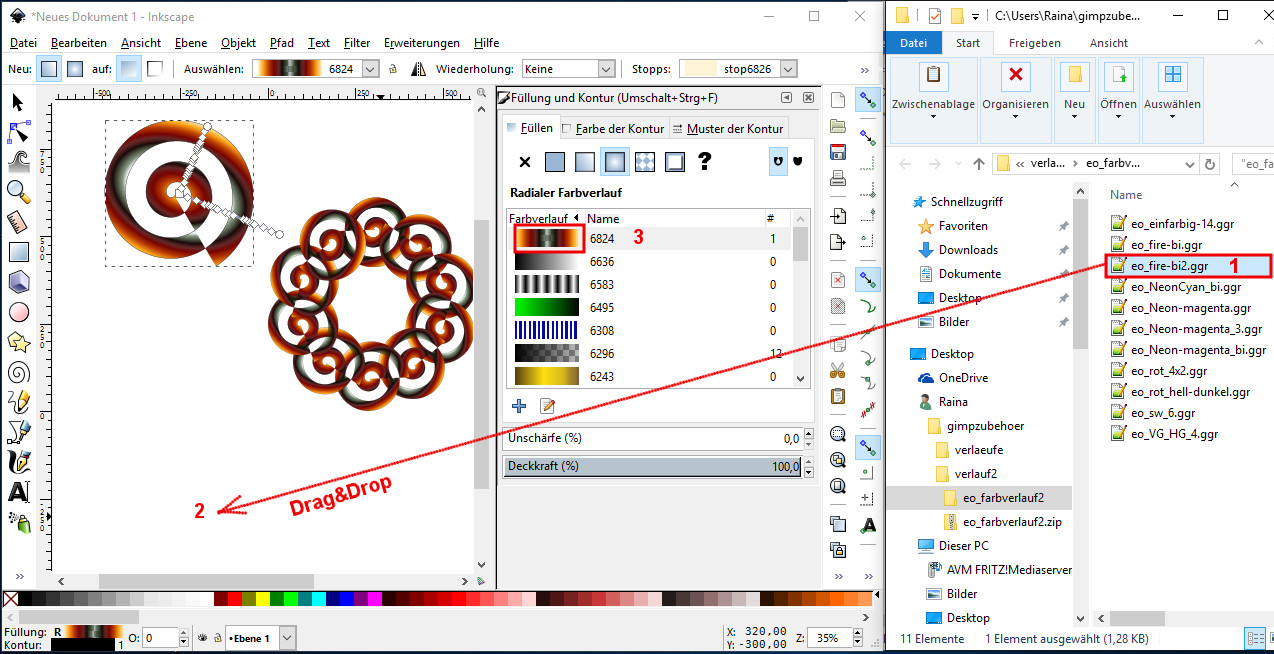Select the Calligraphy tool
Image resolution: width=1274 pixels, height=654 pixels.
pos(18,462)
